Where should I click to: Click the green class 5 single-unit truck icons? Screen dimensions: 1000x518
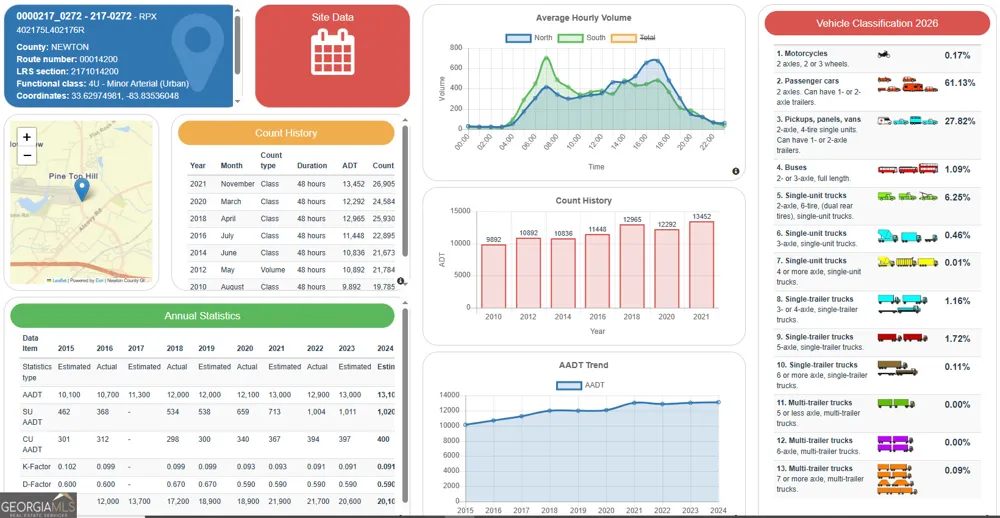(x=907, y=196)
